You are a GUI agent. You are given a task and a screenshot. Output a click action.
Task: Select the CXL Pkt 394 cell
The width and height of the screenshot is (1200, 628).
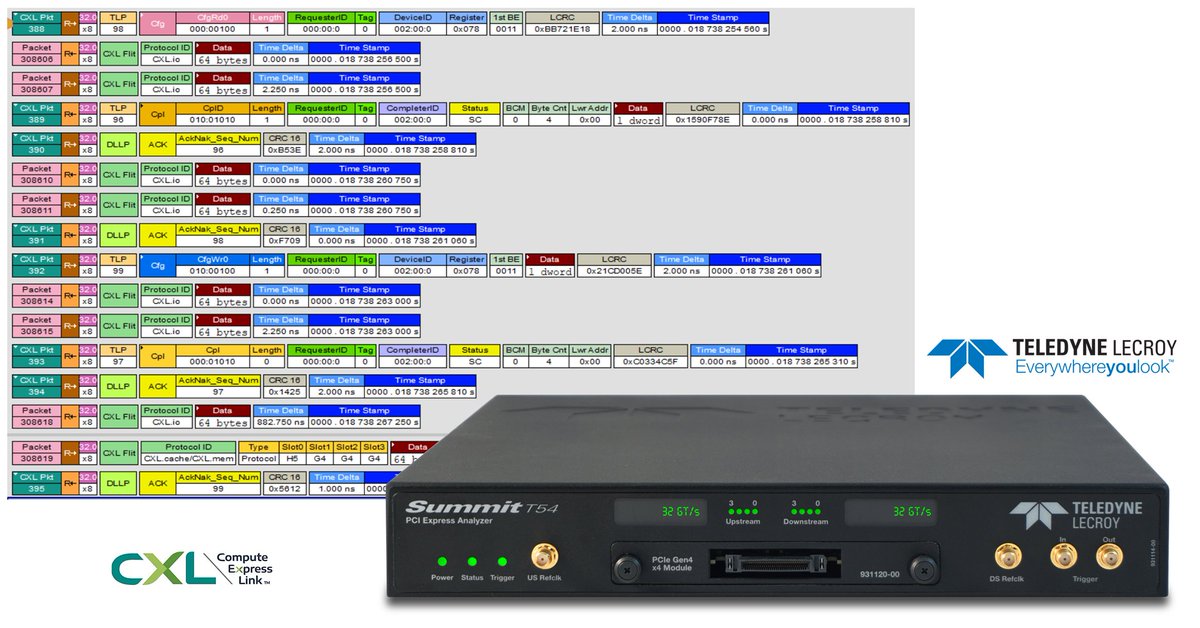pyautogui.click(x=36, y=386)
